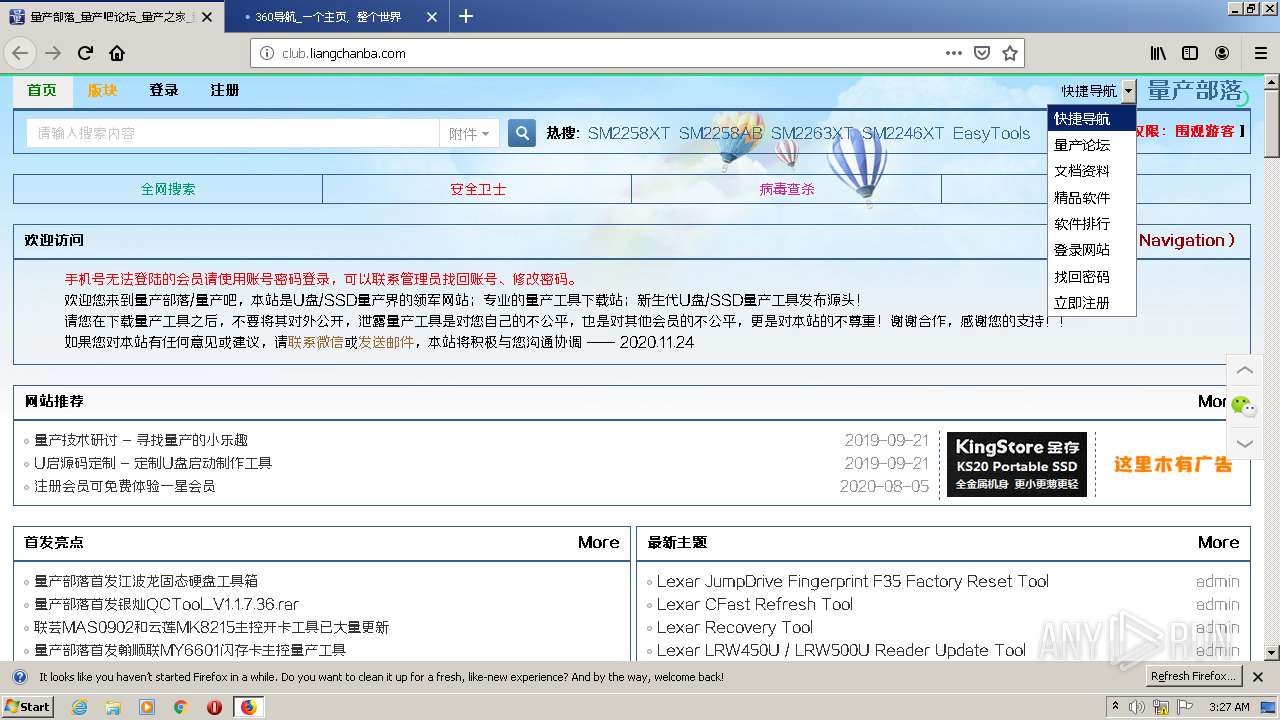Show hidden system tray icons
This screenshot has width=1280, height=720.
click(x=1116, y=707)
